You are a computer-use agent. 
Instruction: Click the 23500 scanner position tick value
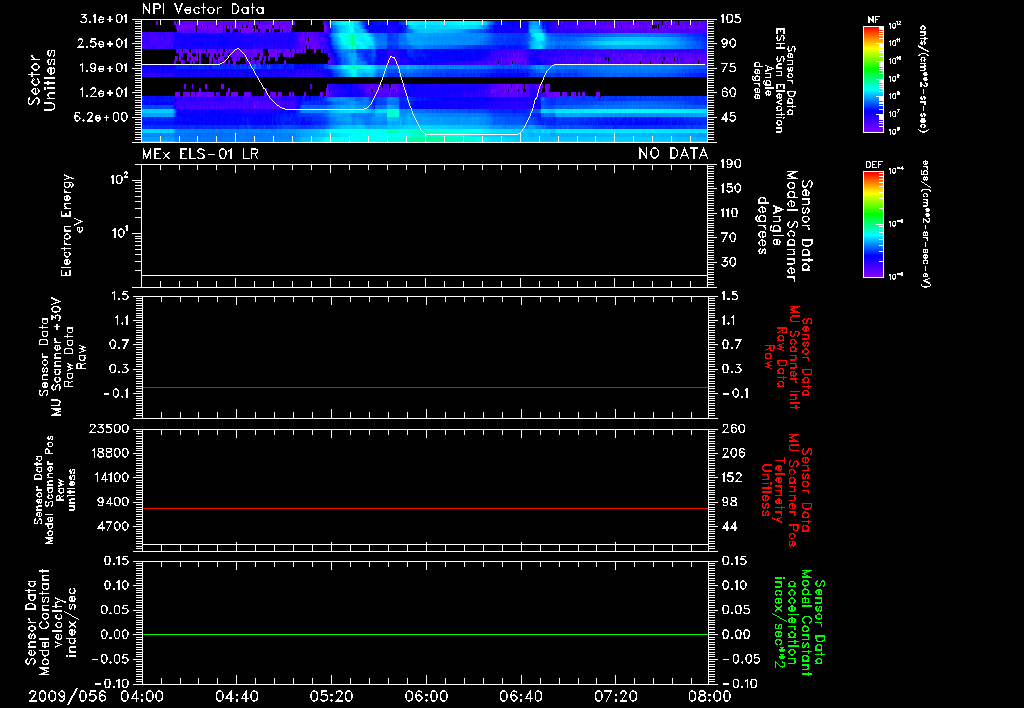[108, 428]
